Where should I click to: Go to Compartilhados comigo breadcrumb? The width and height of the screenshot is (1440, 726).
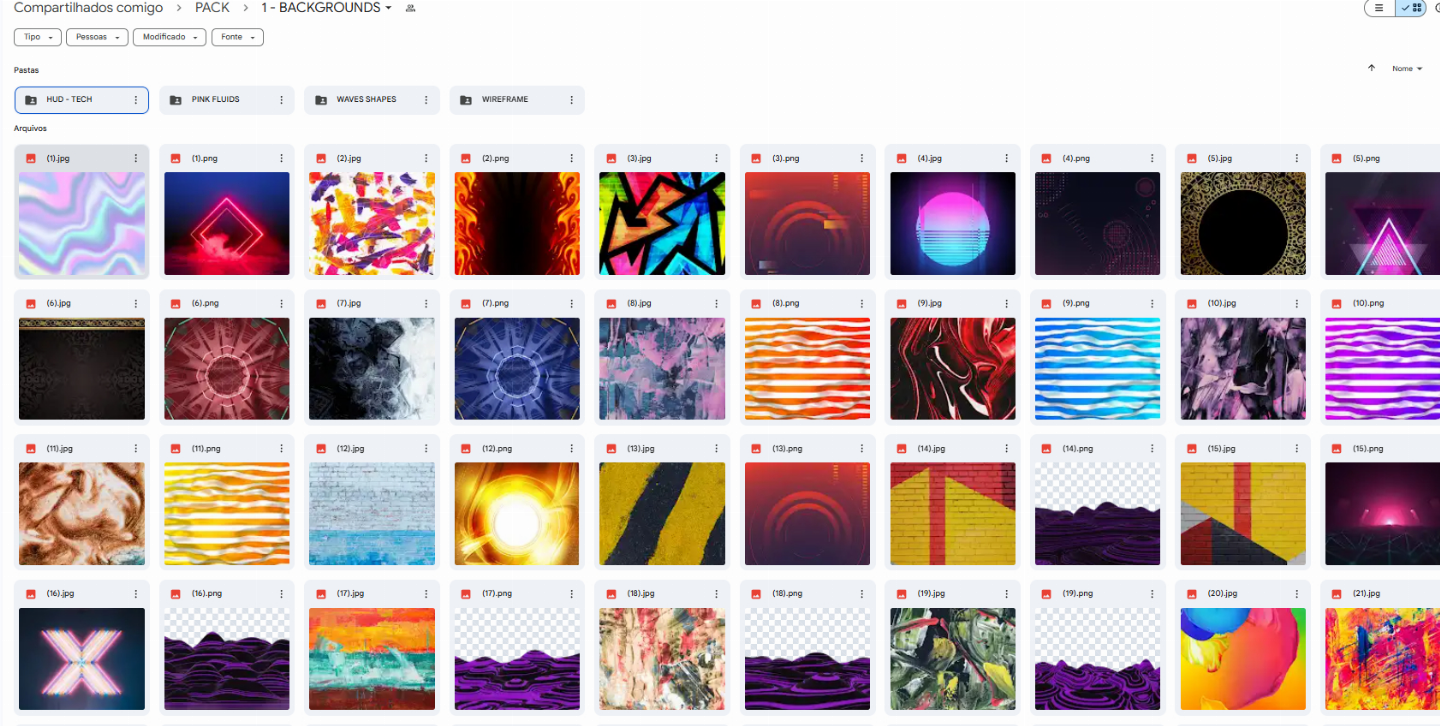point(88,8)
